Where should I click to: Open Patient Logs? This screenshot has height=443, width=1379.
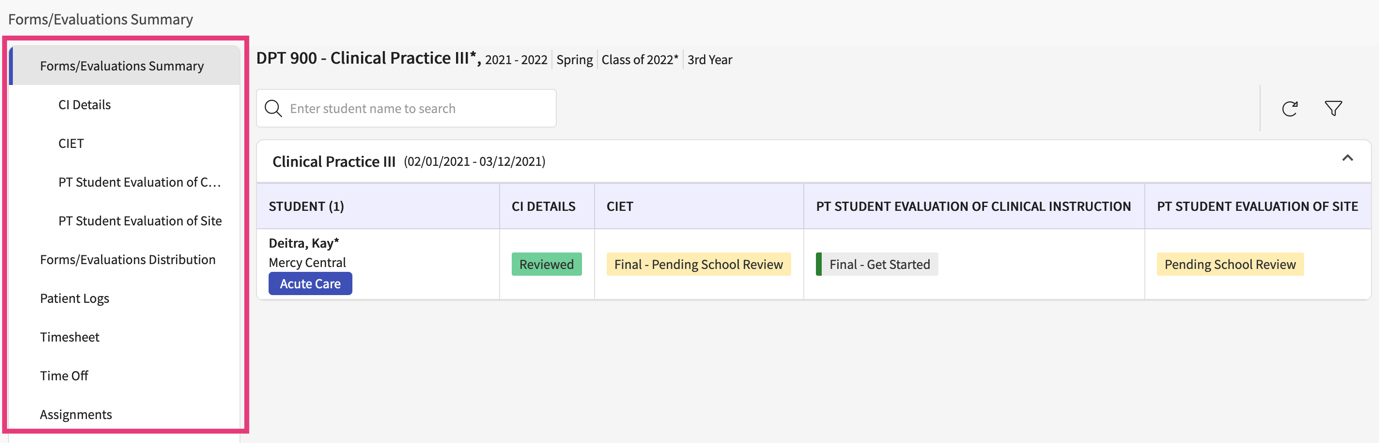click(74, 298)
